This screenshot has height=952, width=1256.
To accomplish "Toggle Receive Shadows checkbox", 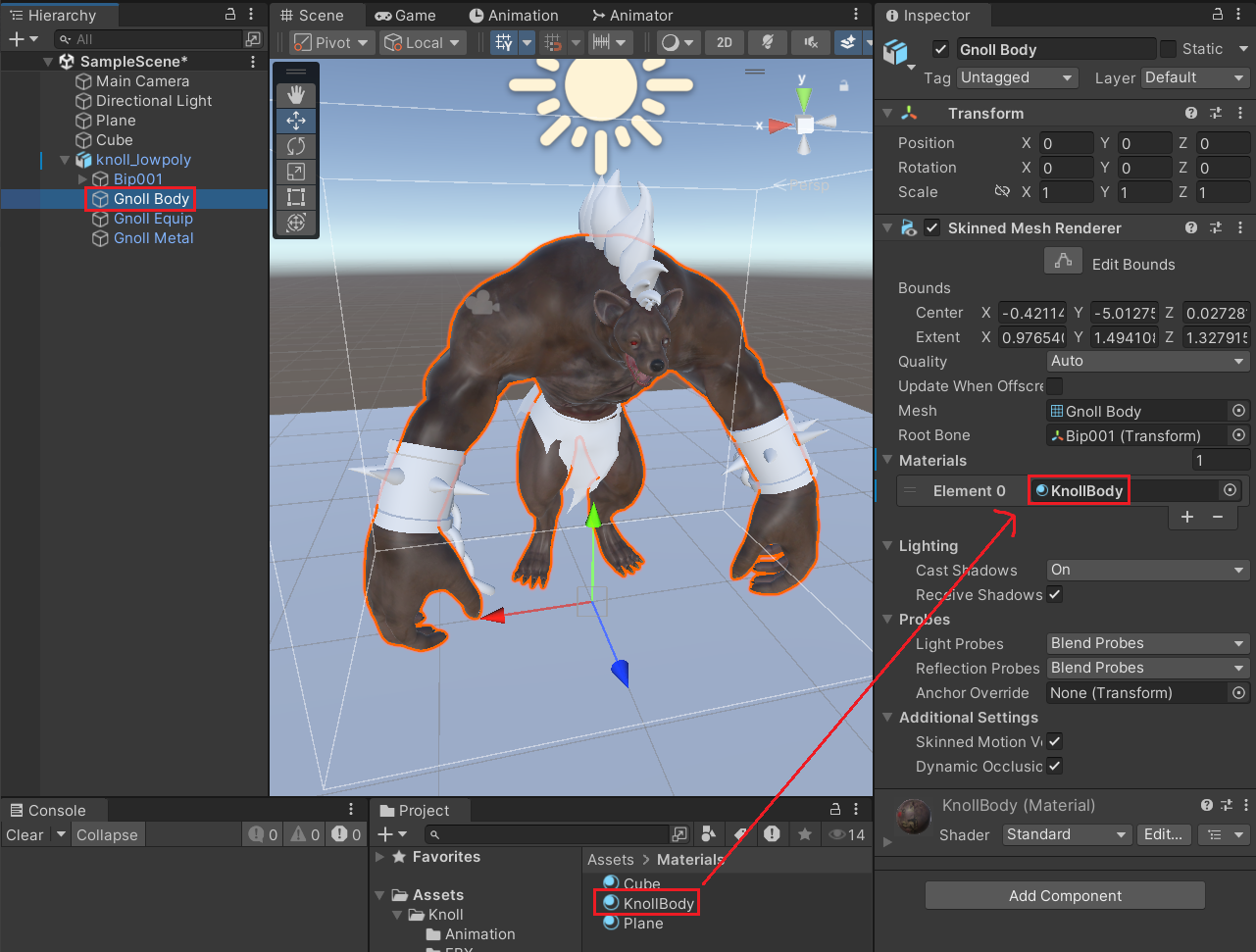I will 1055,594.
